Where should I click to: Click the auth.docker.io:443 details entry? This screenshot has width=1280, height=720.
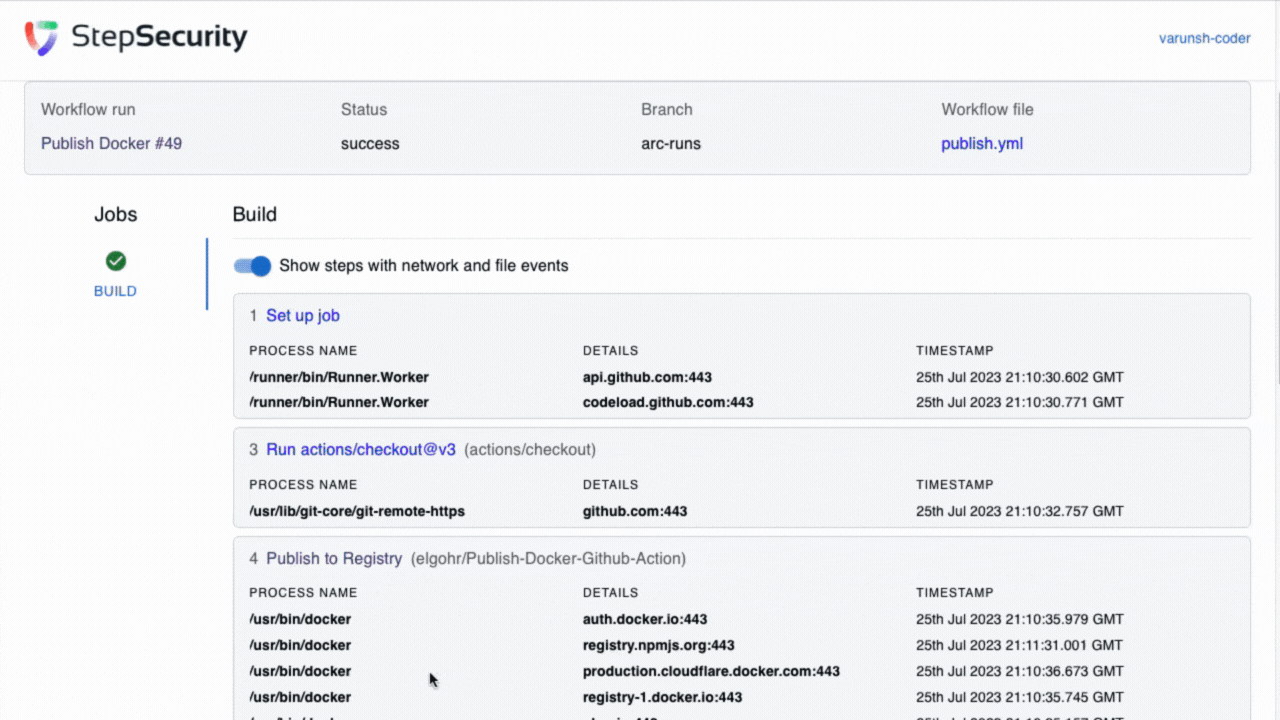(x=644, y=620)
